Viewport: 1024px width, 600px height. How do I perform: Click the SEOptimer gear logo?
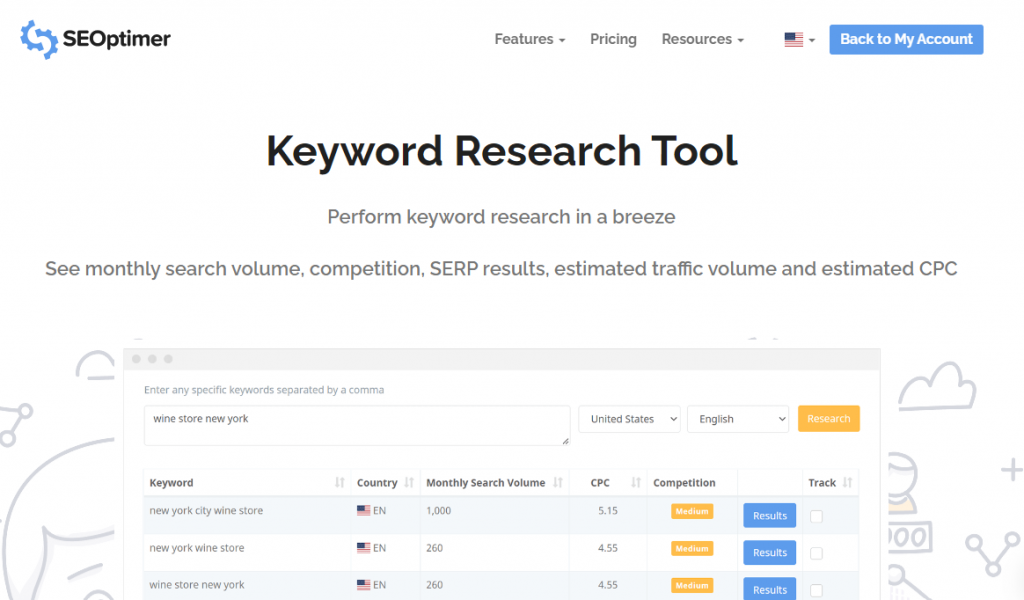click(39, 39)
